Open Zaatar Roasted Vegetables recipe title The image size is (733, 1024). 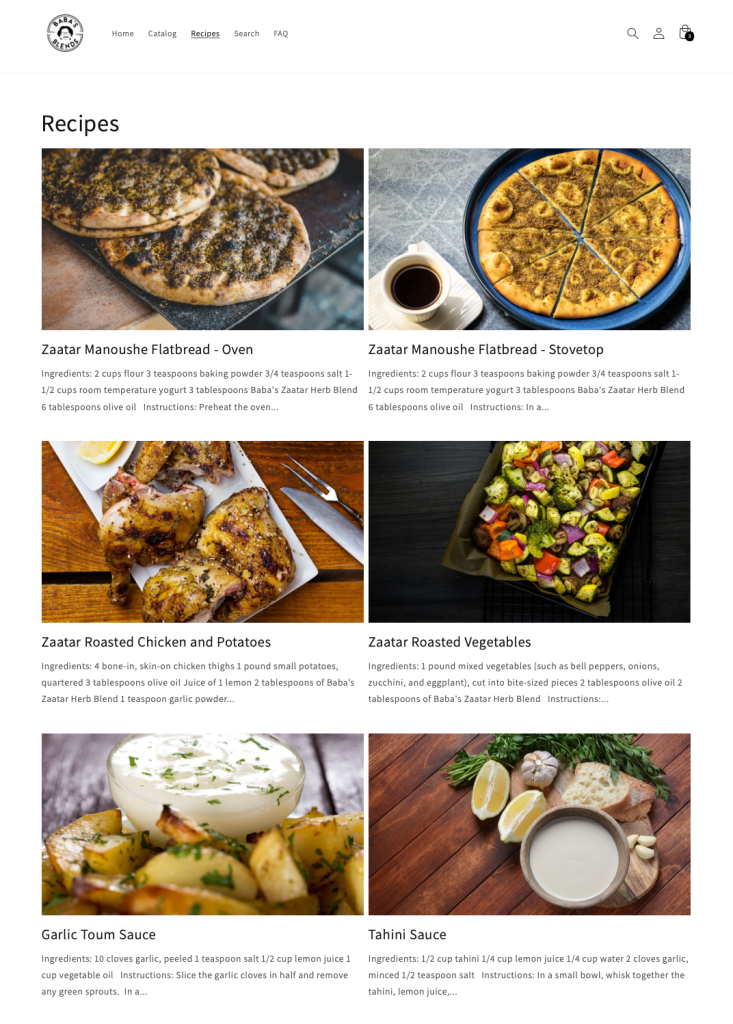point(449,642)
